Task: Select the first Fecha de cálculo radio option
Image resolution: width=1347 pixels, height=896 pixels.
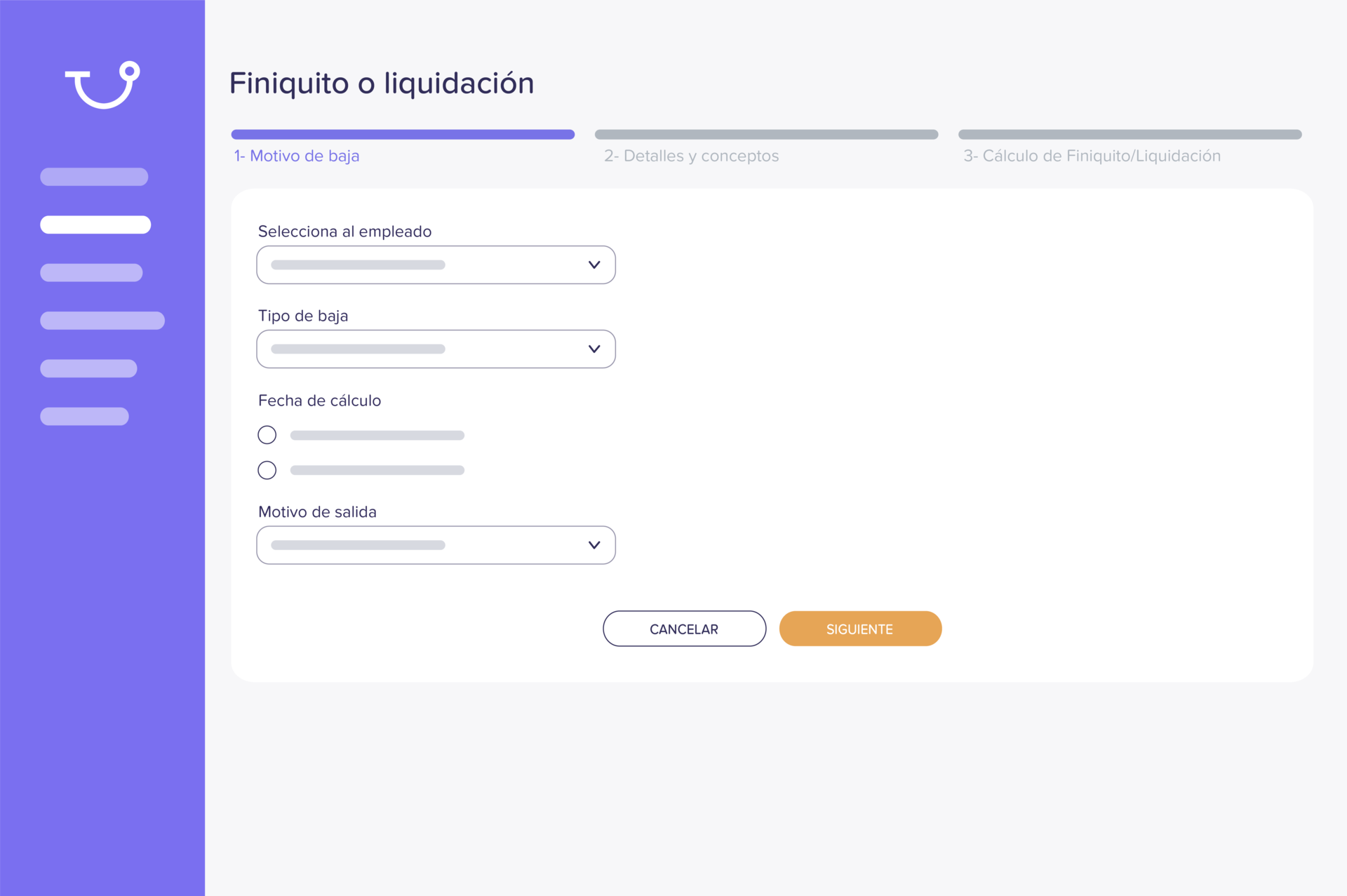Action: [267, 435]
